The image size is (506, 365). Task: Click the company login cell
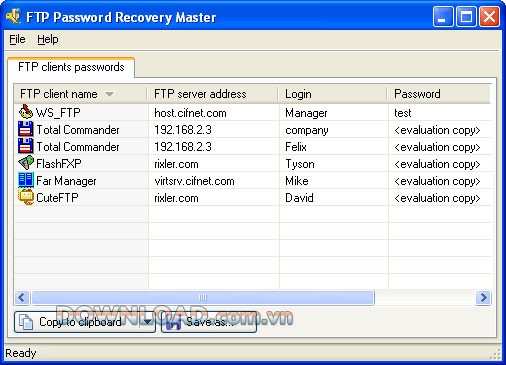click(x=307, y=130)
